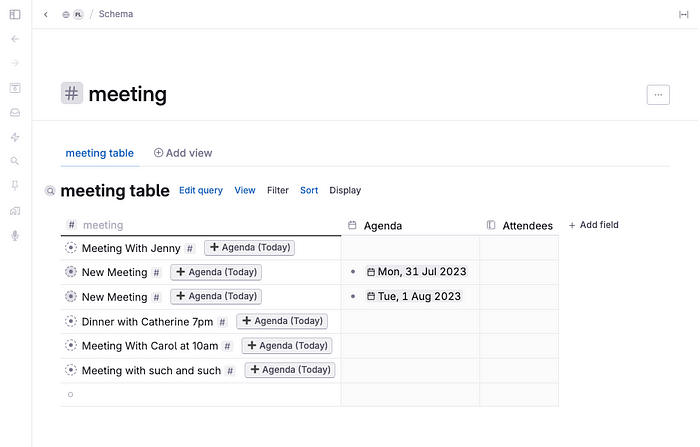Open the Display options menu
The height and width of the screenshot is (447, 700).
point(345,190)
